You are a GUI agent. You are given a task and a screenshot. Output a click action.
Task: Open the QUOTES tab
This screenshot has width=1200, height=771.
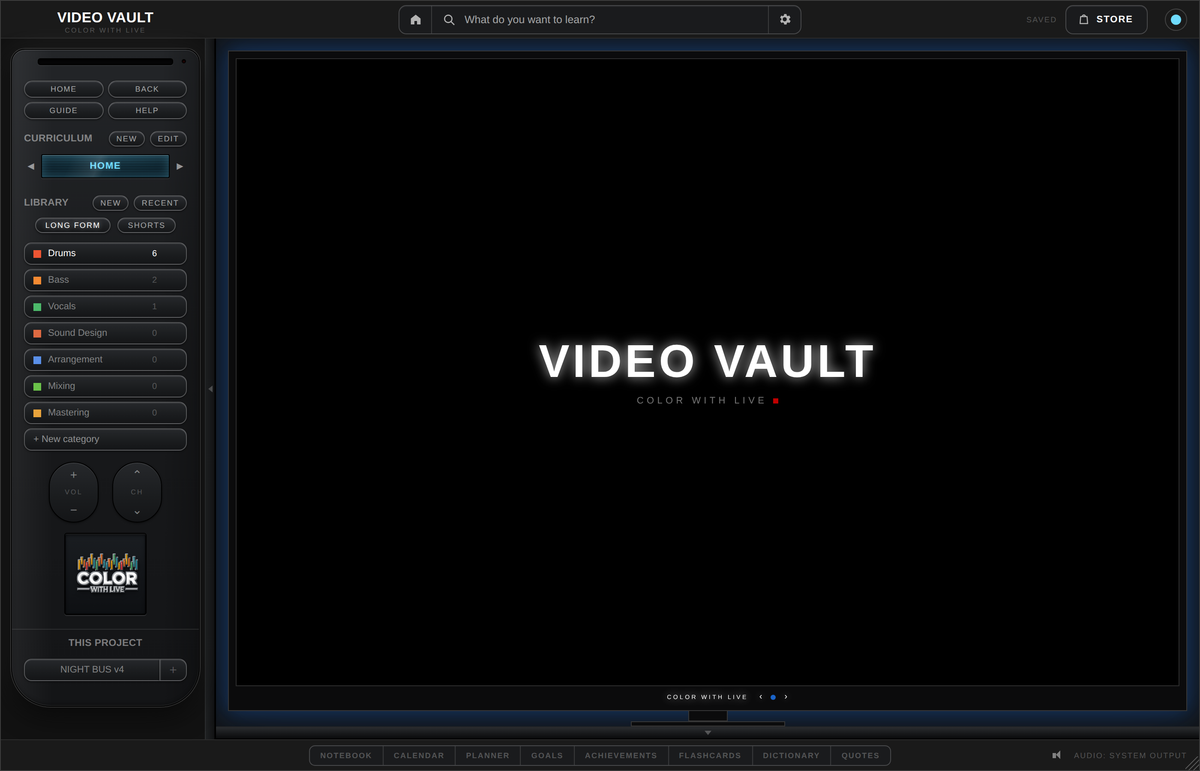[x=860, y=756]
